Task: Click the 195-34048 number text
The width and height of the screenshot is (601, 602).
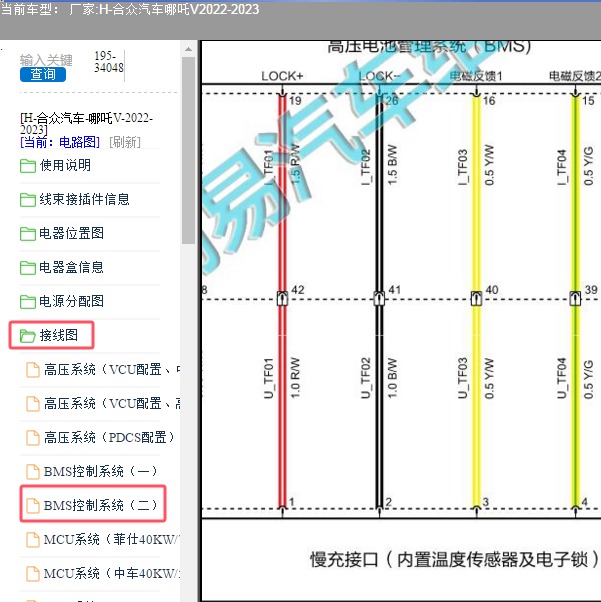Action: (109, 62)
